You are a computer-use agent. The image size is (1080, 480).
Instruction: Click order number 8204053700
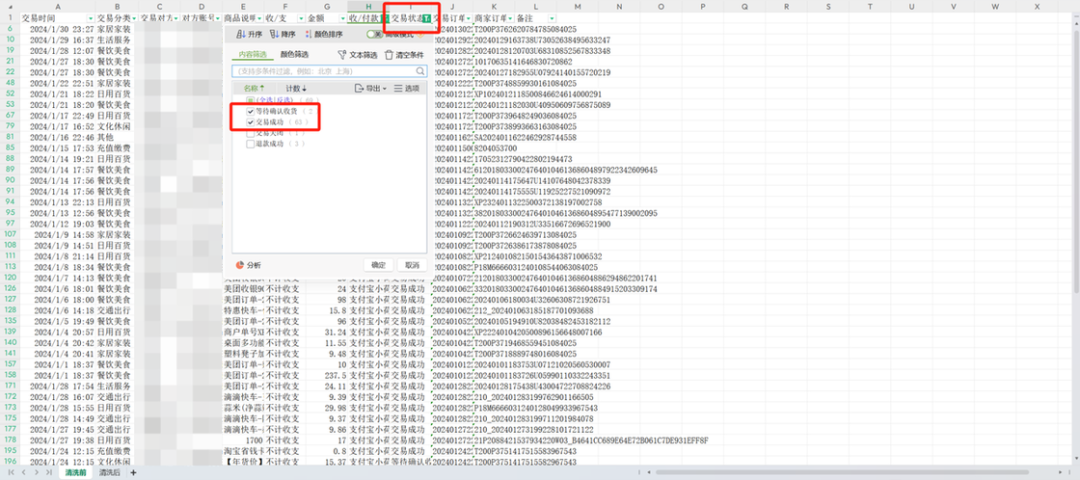click(496, 148)
